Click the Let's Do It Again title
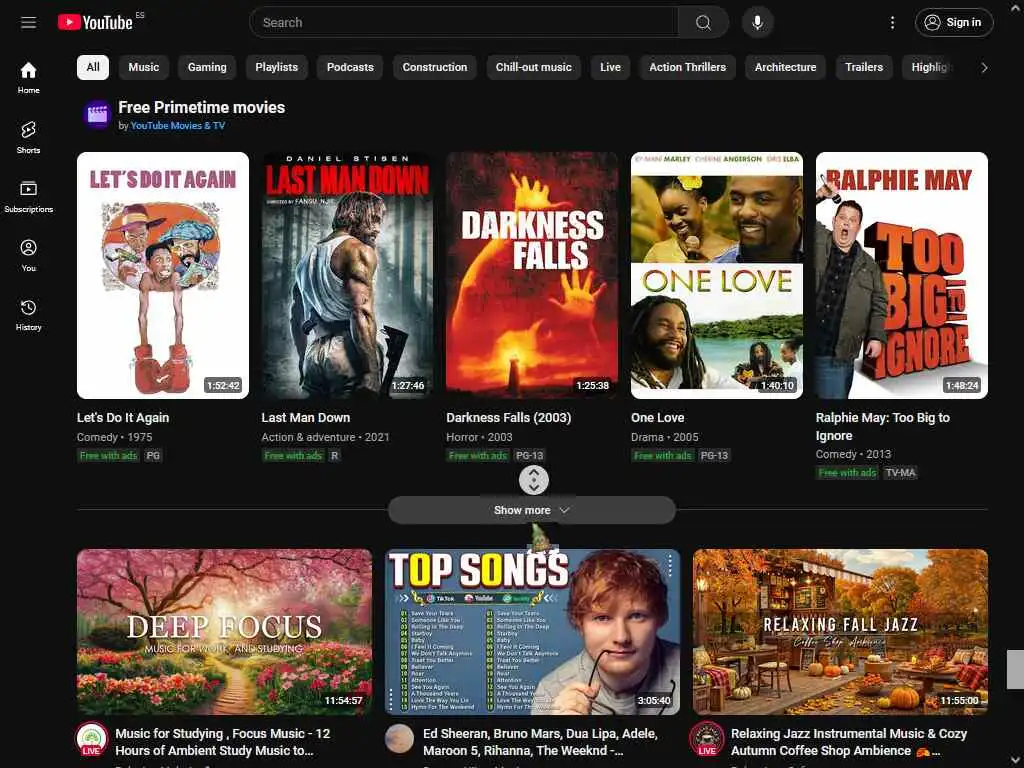This screenshot has height=768, width=1024. point(123,417)
